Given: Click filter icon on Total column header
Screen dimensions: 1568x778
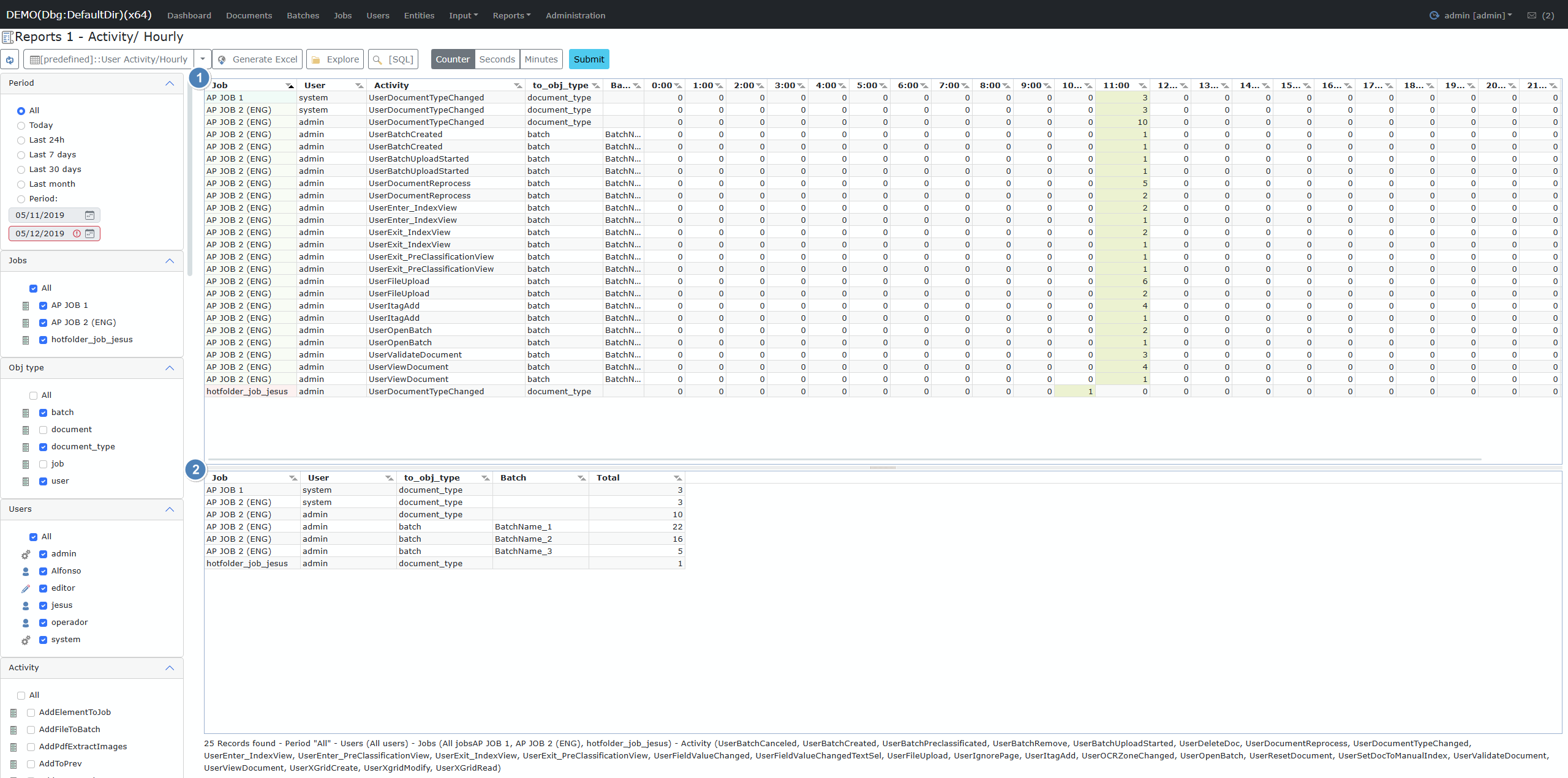Looking at the screenshot, I should (x=677, y=478).
